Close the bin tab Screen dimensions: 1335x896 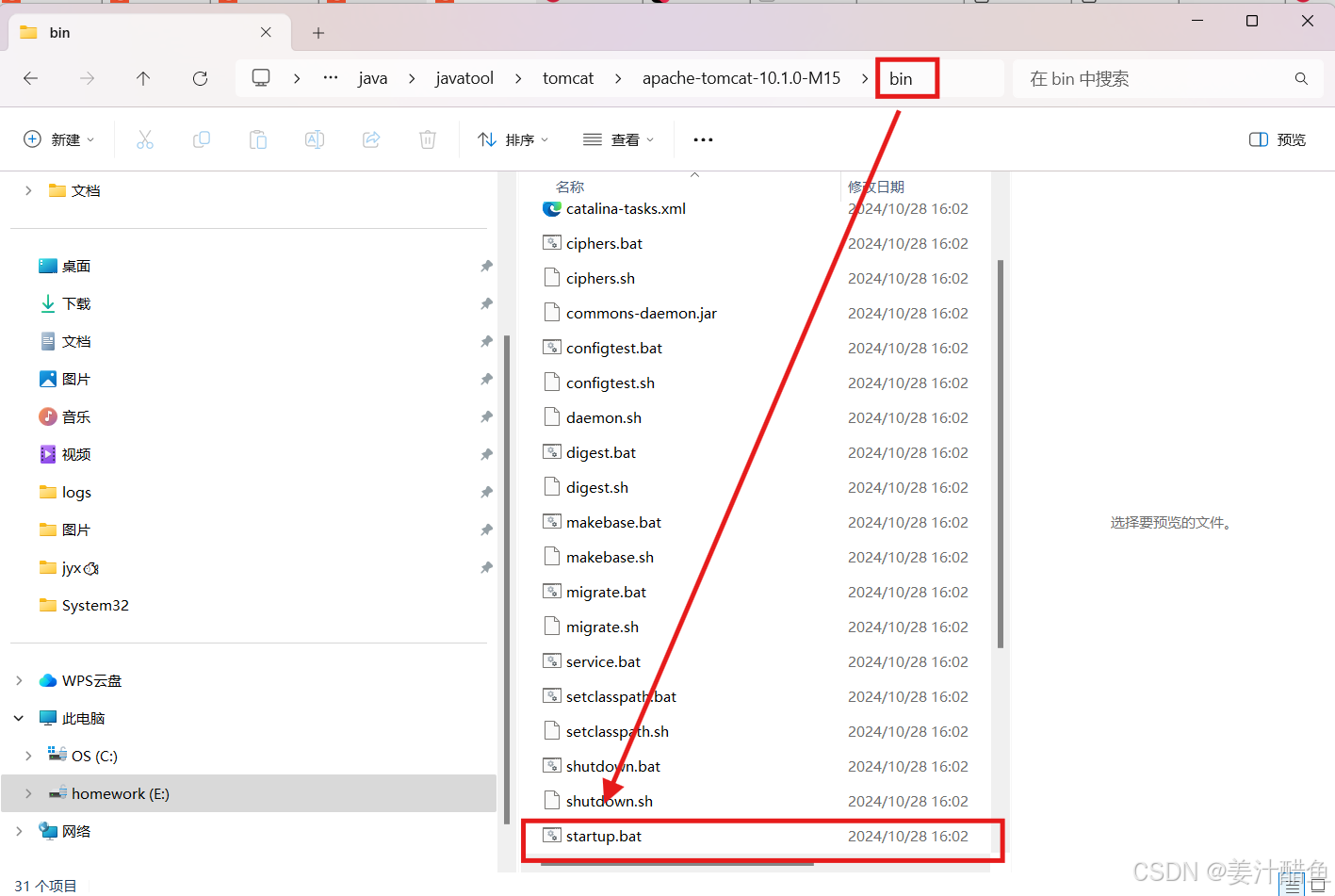click(x=266, y=32)
